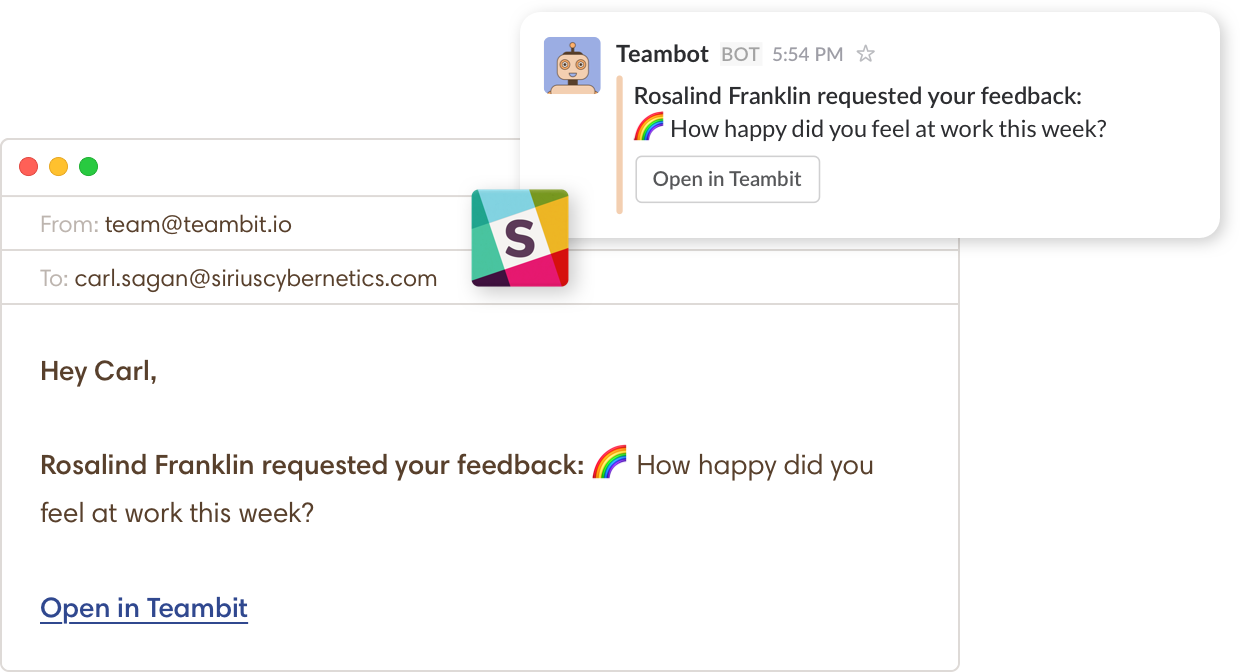
Task: Click the 5:54 PM message timestamp
Action: 807,54
